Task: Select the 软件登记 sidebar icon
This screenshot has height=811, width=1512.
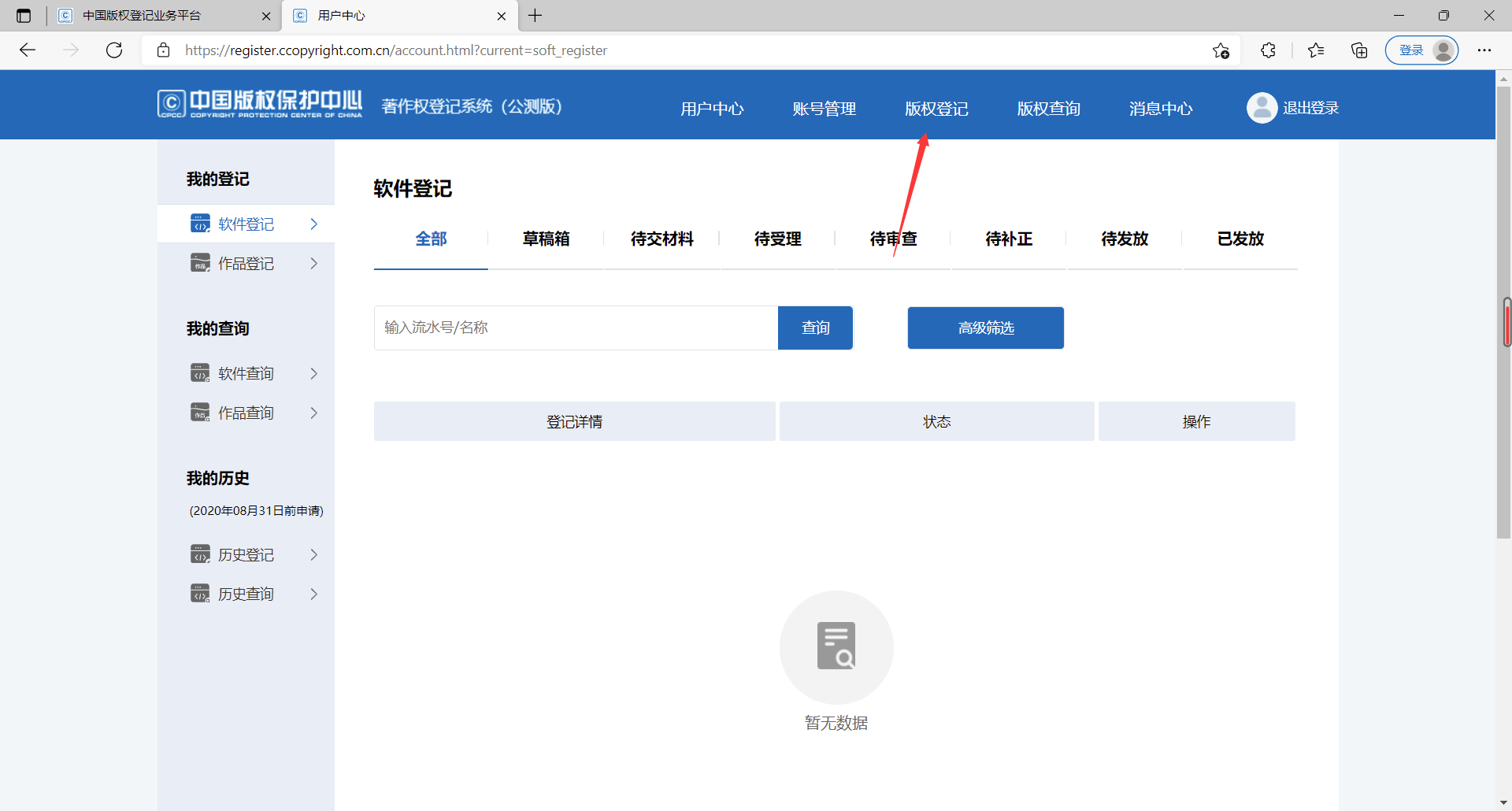Action: click(x=199, y=223)
